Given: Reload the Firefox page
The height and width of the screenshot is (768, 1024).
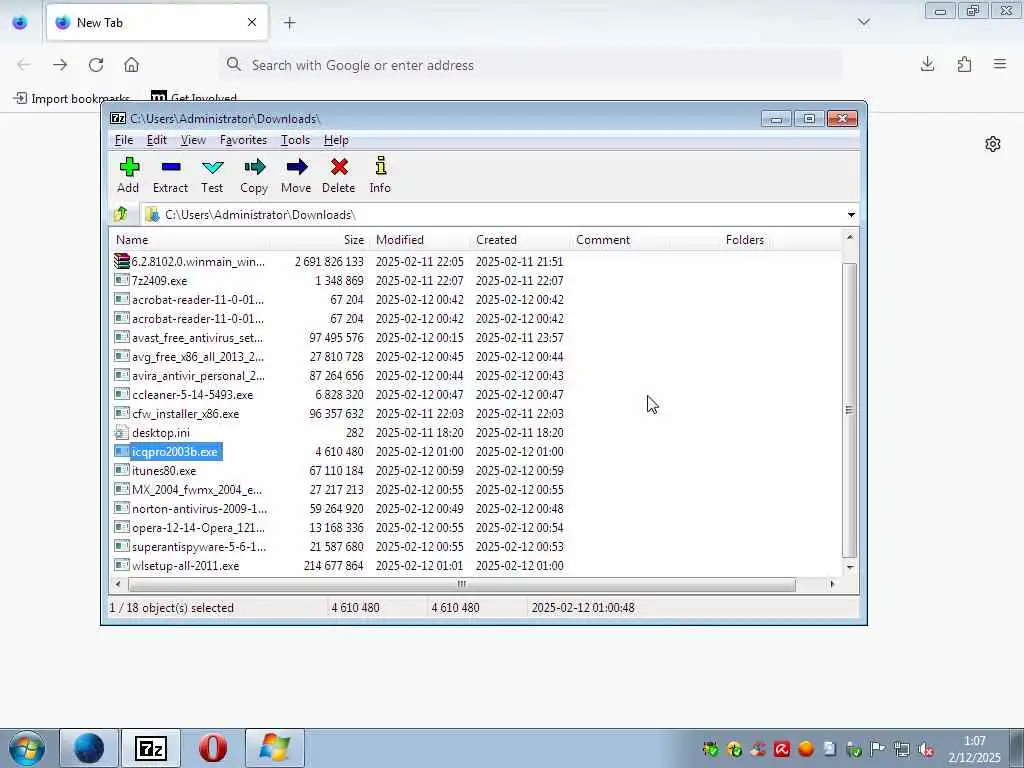Looking at the screenshot, I should point(96,65).
